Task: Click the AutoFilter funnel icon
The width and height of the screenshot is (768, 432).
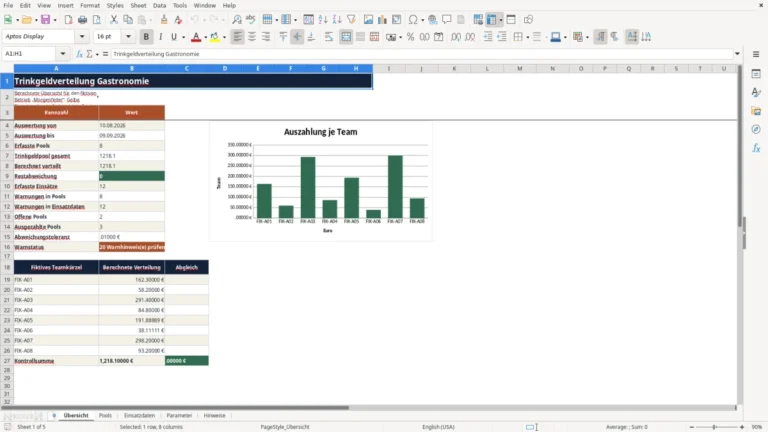Action: tap(351, 20)
